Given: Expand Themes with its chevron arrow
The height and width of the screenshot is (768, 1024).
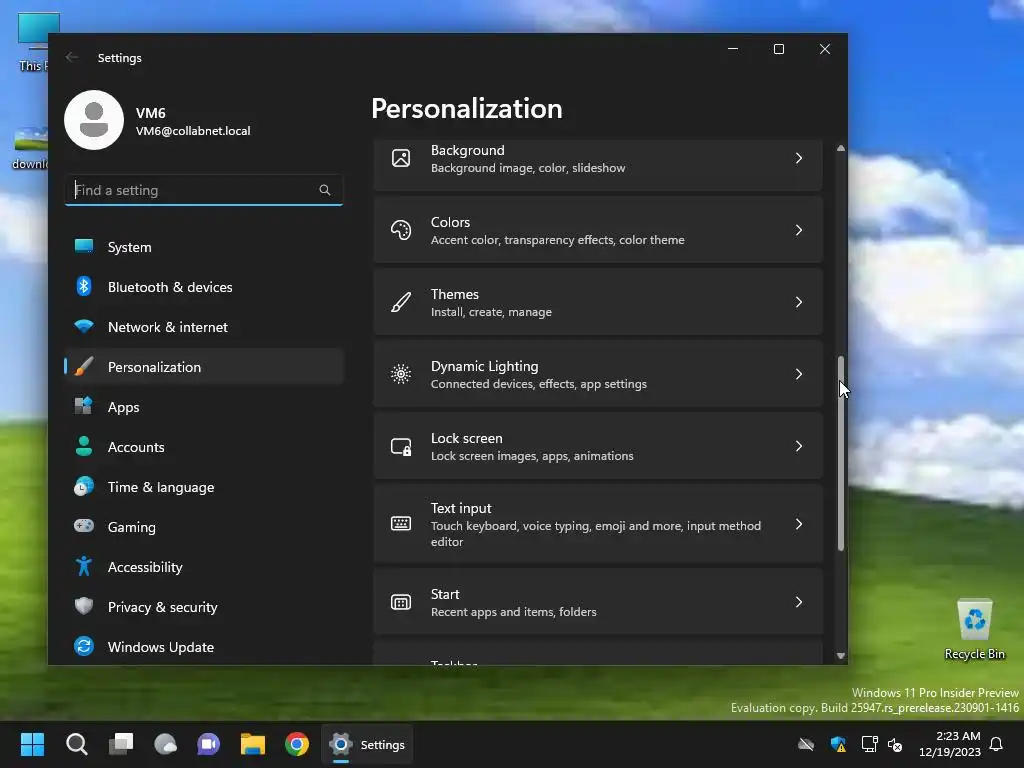Looking at the screenshot, I should pos(799,302).
